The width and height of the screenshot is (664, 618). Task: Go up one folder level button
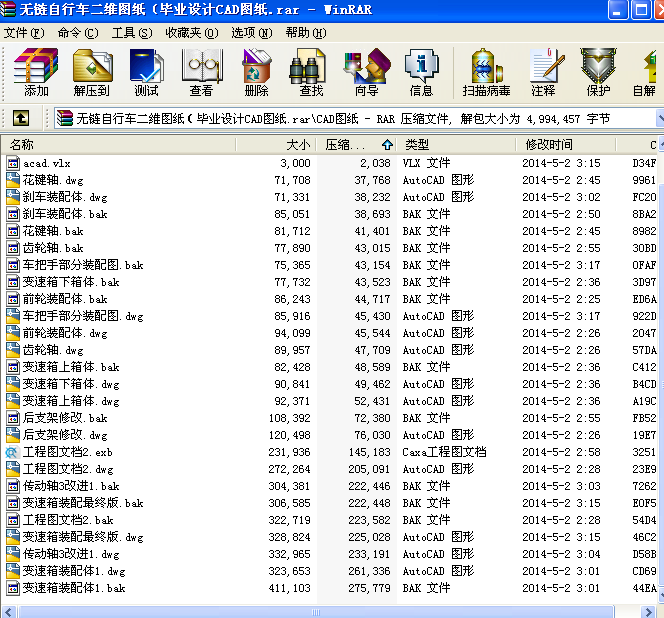point(21,118)
